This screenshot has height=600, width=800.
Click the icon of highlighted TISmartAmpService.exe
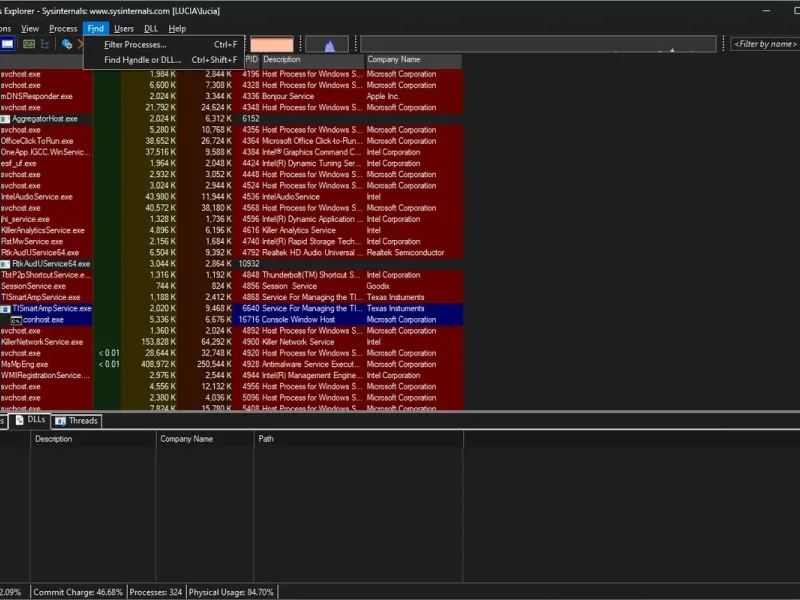point(5,309)
